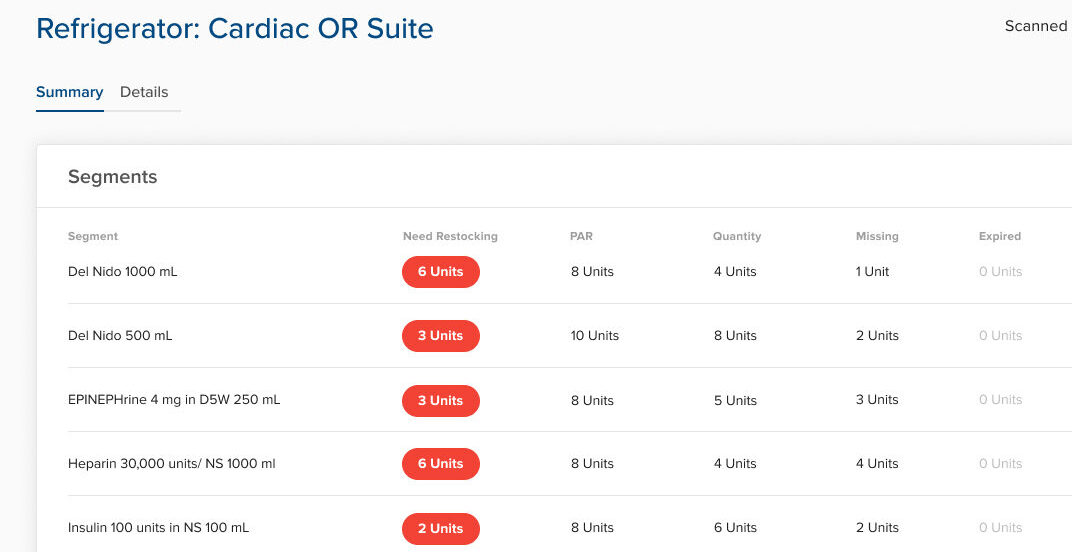Click the EPINEPHrine red 3 Units badge
Screen dimensions: 1072x552
(440, 400)
